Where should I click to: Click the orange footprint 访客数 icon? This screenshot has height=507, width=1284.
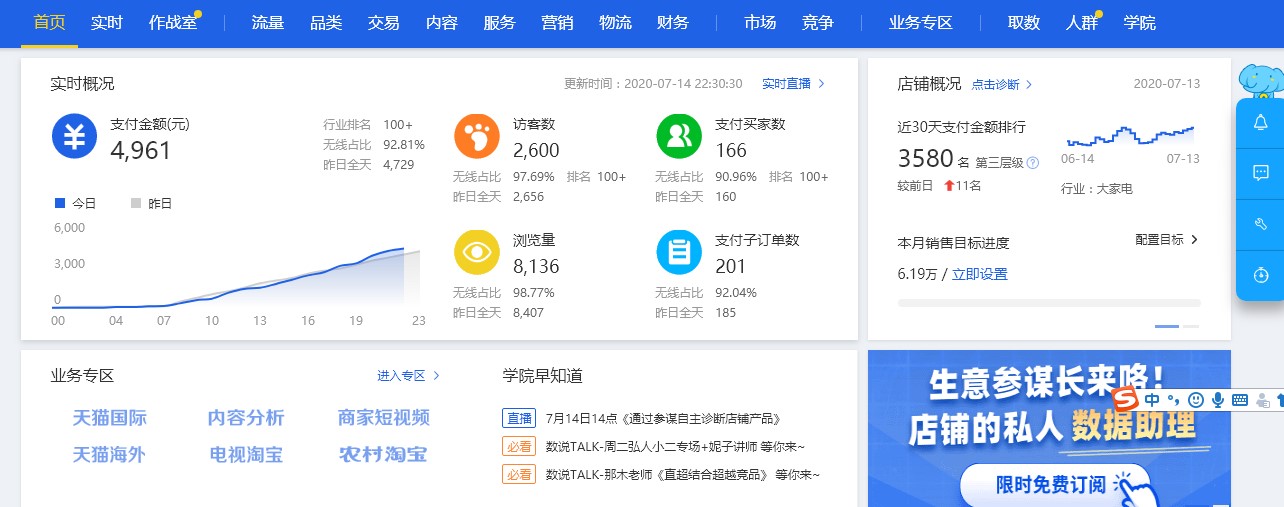pos(477,137)
